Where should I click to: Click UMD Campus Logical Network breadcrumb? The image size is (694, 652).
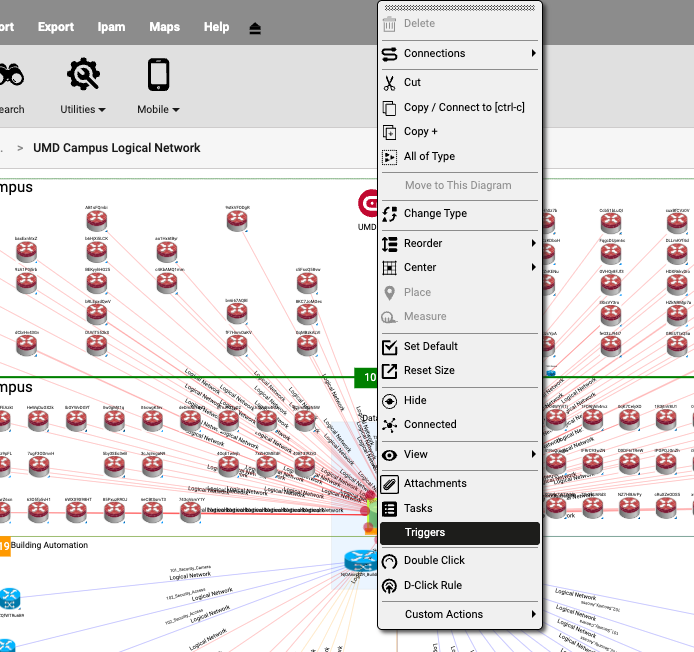(x=116, y=148)
